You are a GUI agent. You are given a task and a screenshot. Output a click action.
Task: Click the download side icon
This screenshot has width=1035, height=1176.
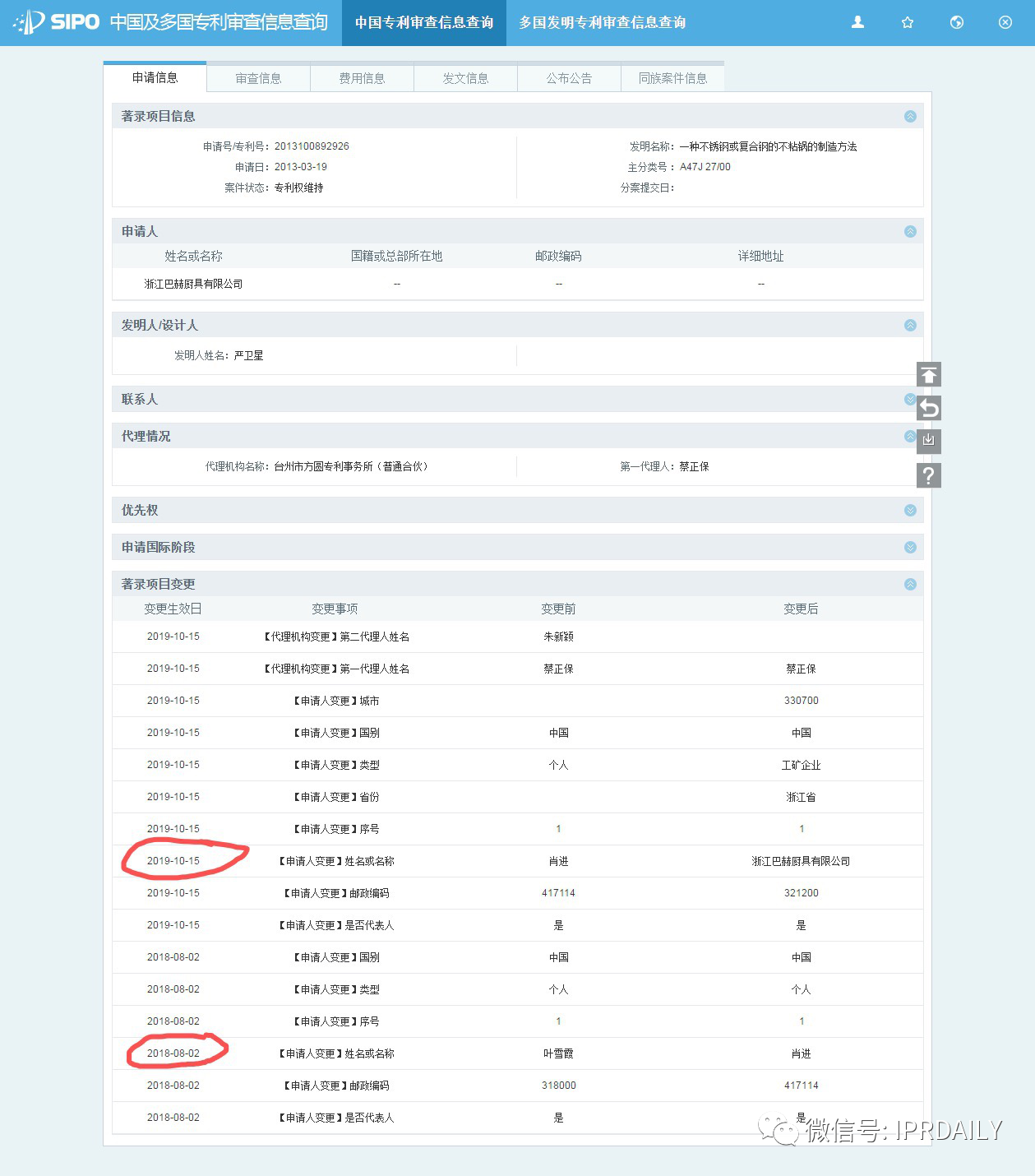point(929,441)
